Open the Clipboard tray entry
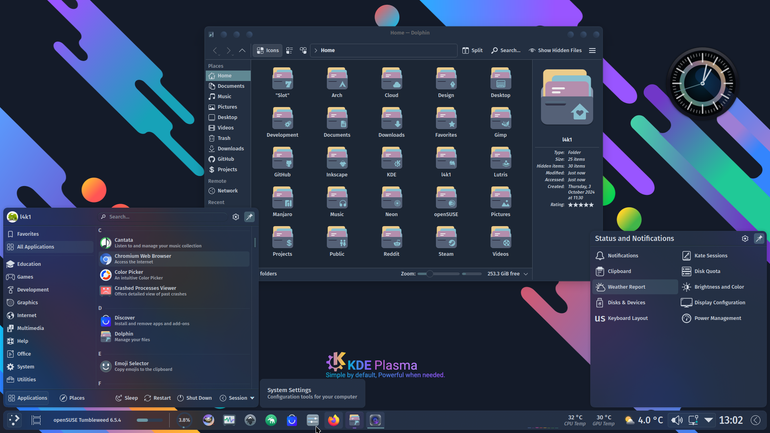 click(635, 271)
